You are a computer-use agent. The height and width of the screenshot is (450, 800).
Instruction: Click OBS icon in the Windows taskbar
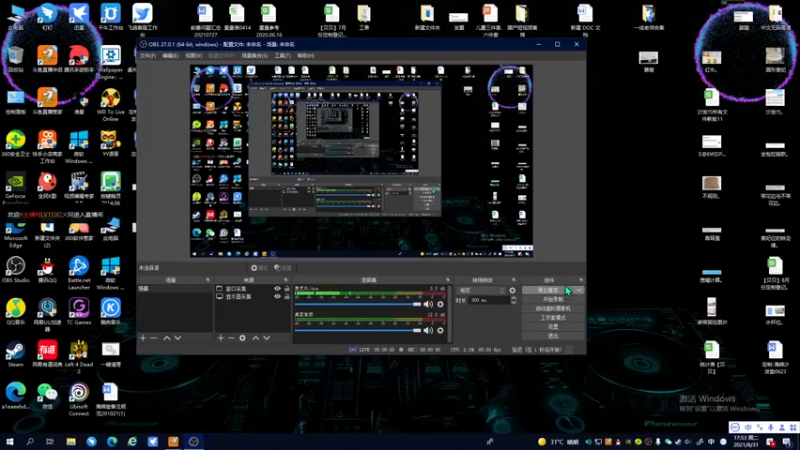coord(193,441)
